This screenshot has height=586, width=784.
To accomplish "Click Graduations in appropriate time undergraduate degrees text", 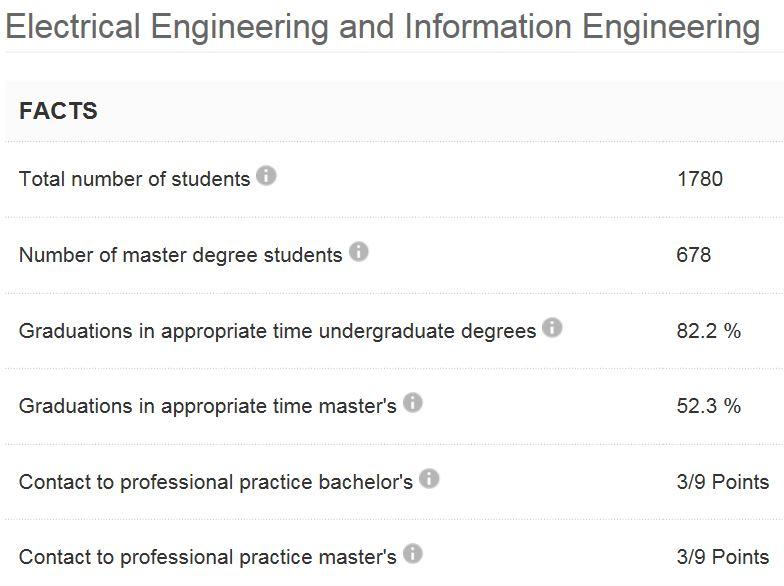I will tap(277, 331).
